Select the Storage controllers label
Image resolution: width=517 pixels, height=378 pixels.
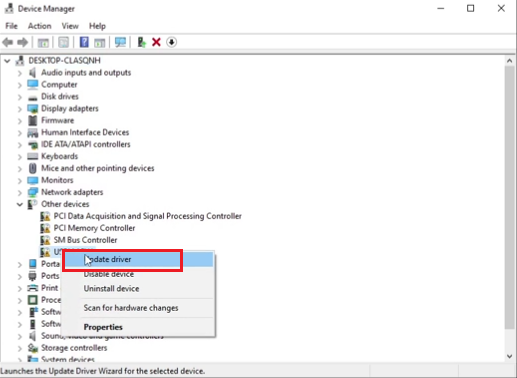(x=74, y=348)
